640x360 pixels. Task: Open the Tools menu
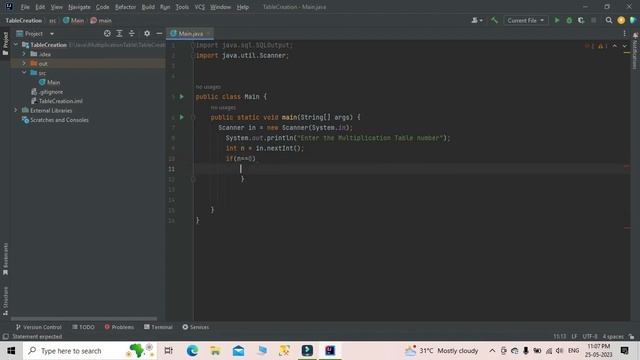coord(182,7)
